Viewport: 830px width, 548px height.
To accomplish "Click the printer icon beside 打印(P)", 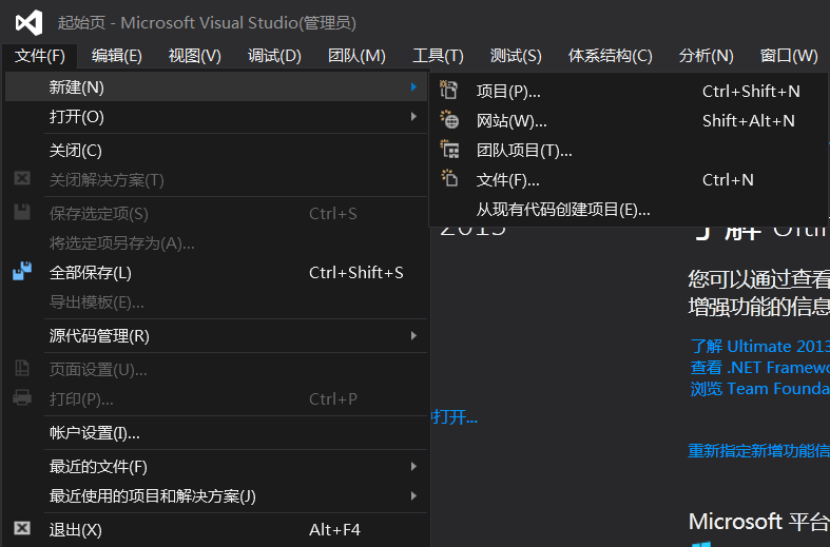I will 22,397.
